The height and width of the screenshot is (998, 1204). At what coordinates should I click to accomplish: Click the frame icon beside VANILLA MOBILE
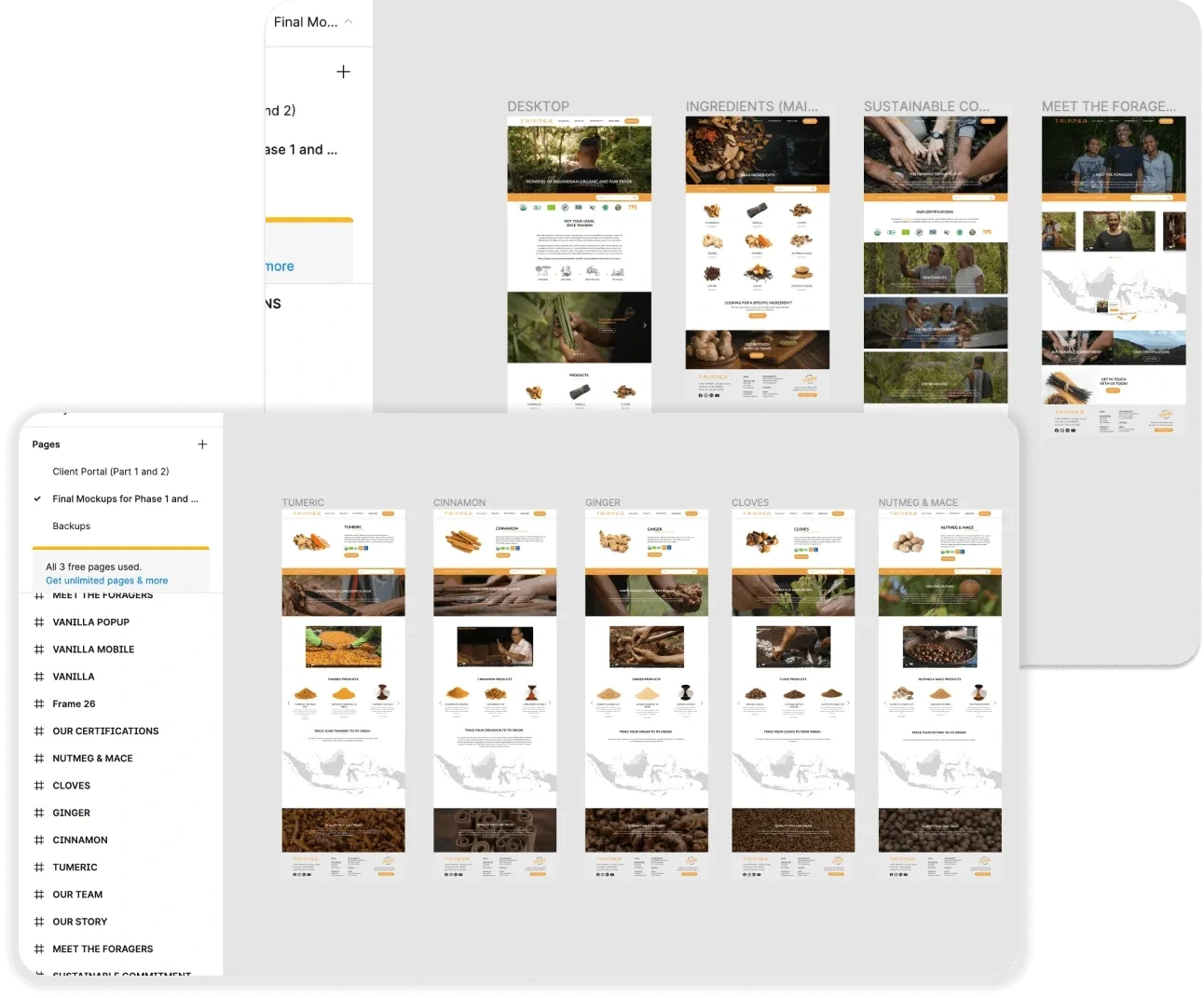coord(39,649)
